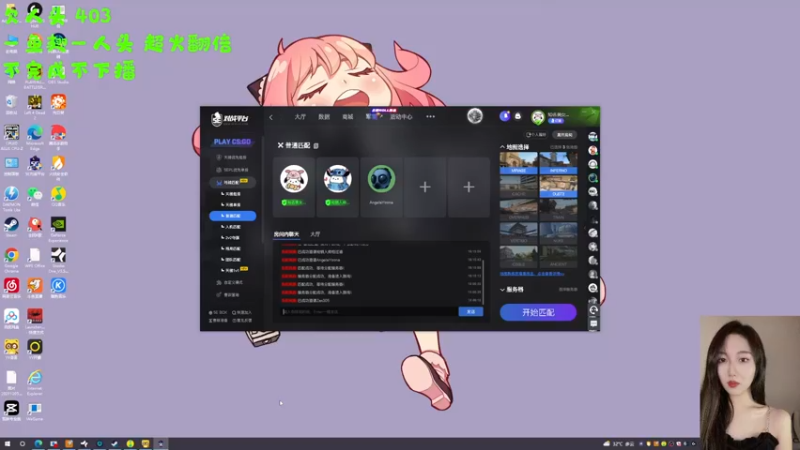Open Baidu Netdisk desktop icon
Image resolution: width=800 pixels, height=450 pixels.
pyautogui.click(x=11, y=319)
